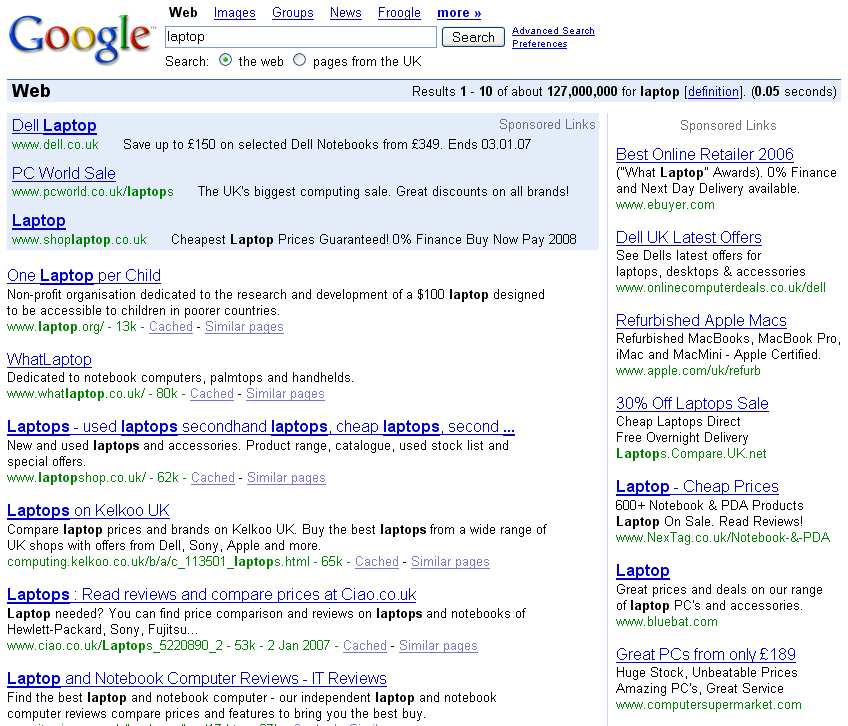Select the Web tab at the top
848x726 pixels.
(183, 12)
